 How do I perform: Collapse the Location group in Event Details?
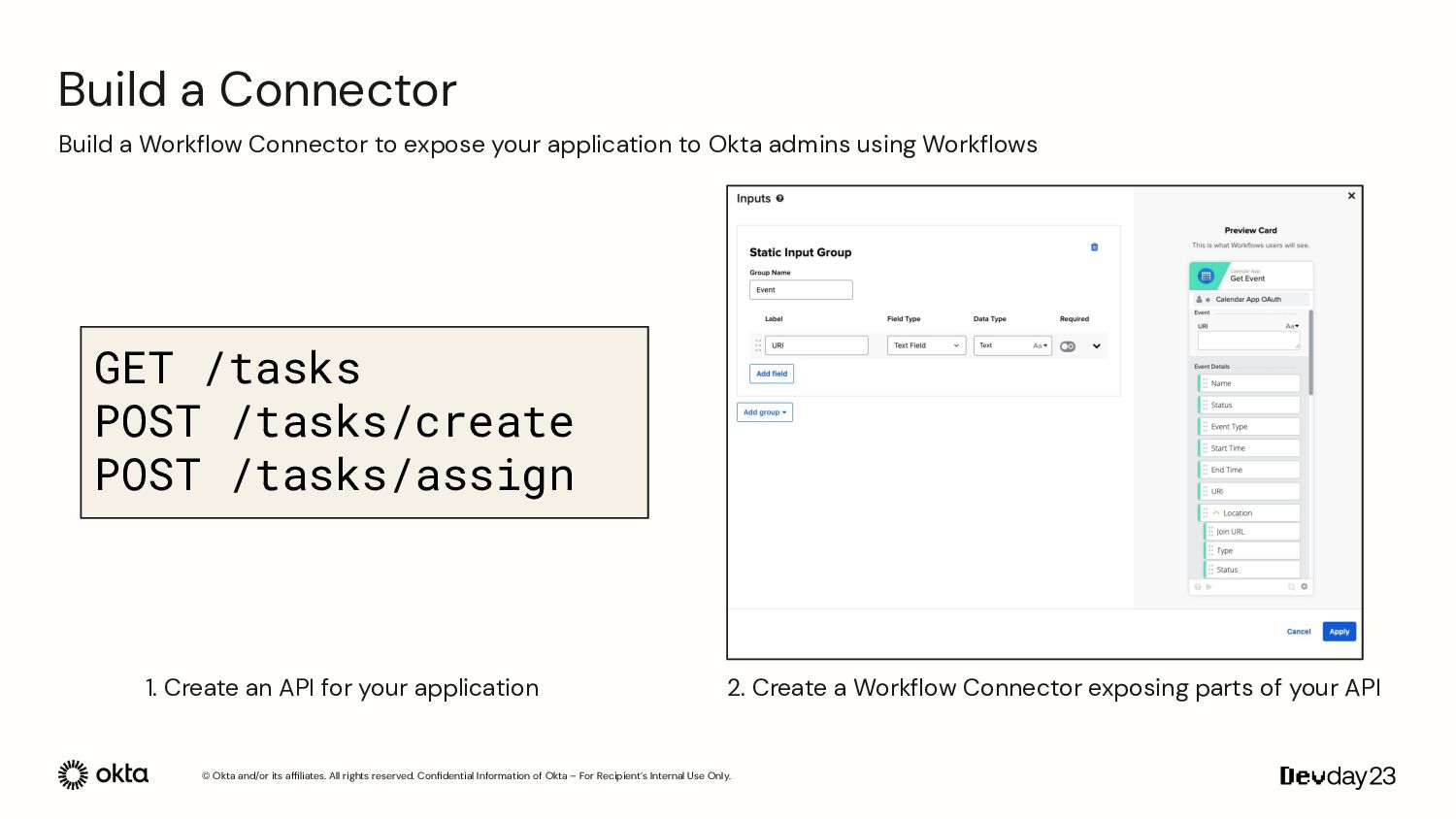[x=1216, y=512]
